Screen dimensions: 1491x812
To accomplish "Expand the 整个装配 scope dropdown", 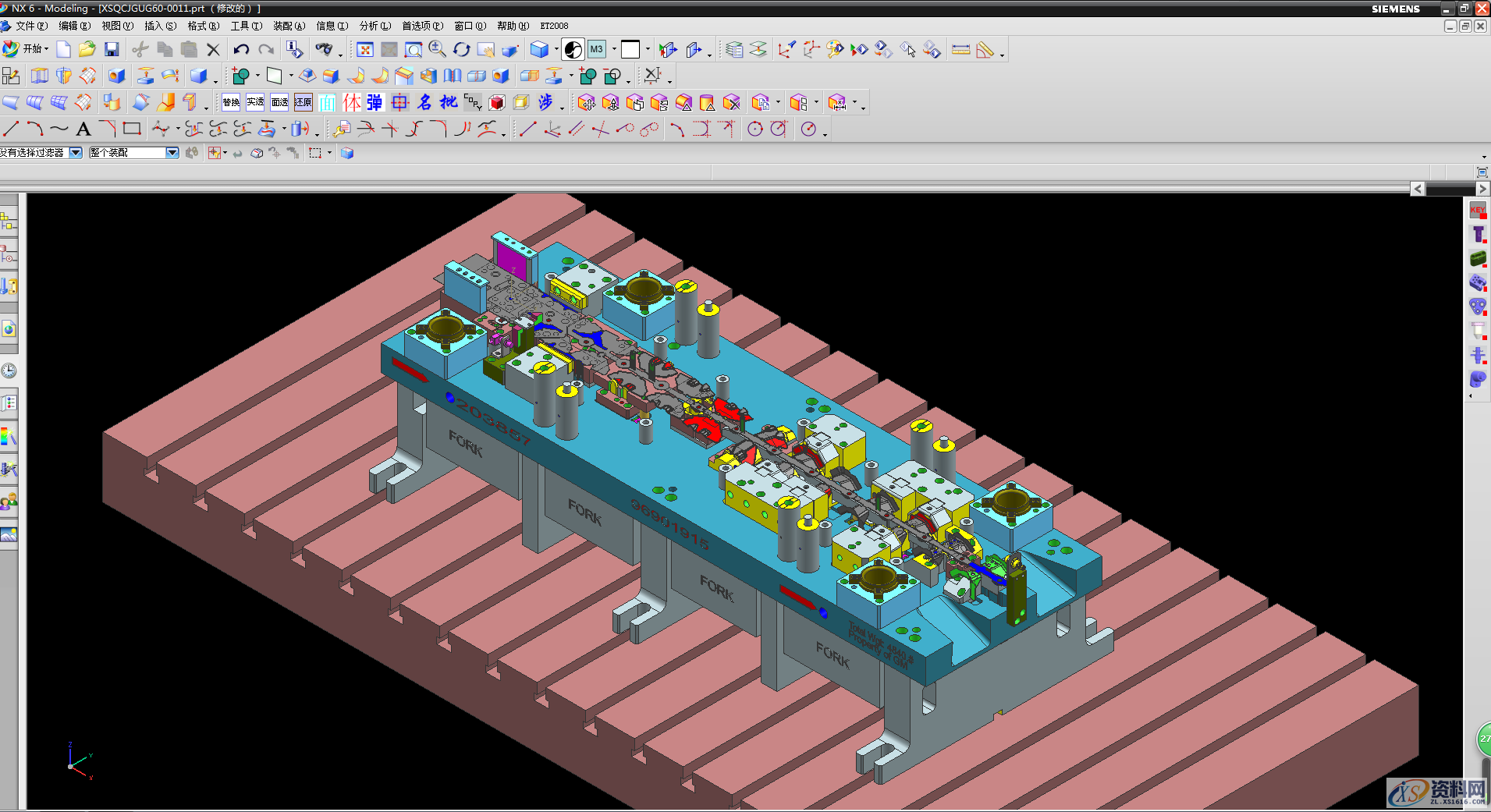I will [x=172, y=153].
